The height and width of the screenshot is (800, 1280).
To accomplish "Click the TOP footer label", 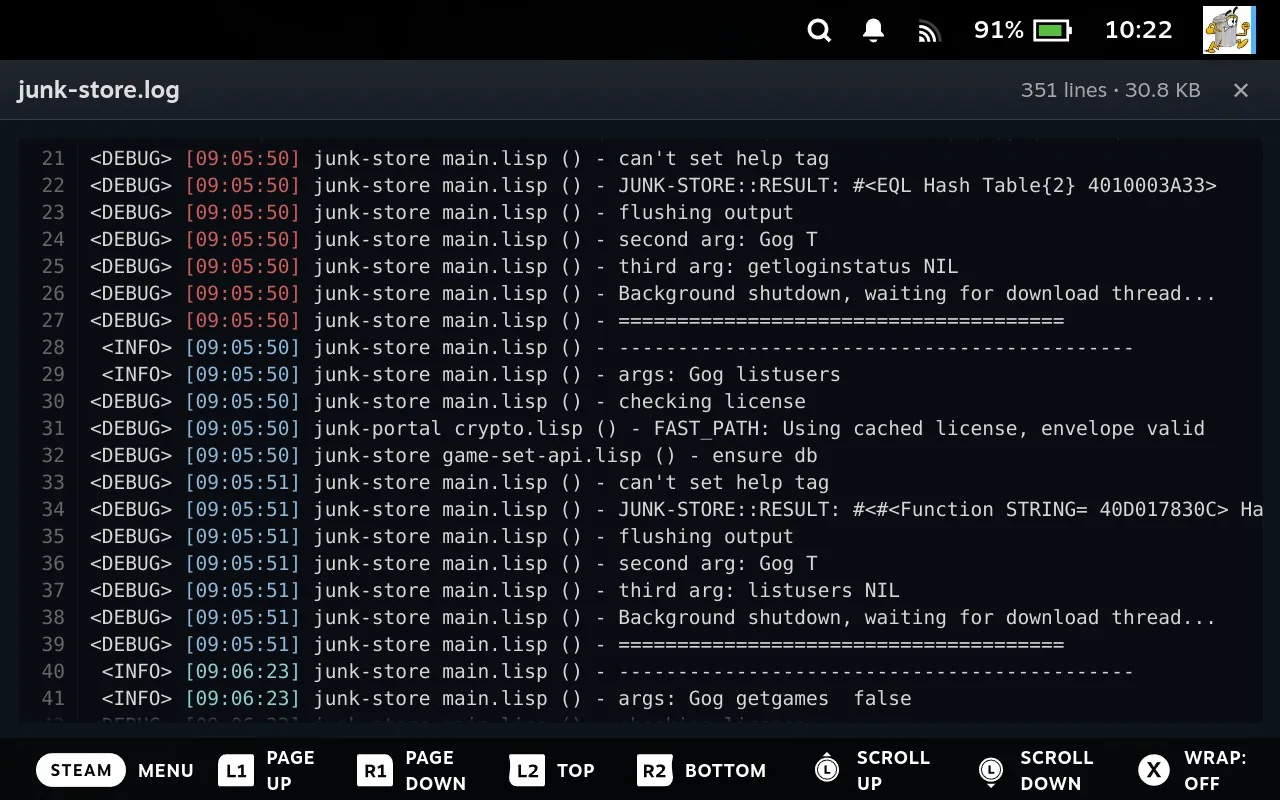I will click(x=576, y=771).
